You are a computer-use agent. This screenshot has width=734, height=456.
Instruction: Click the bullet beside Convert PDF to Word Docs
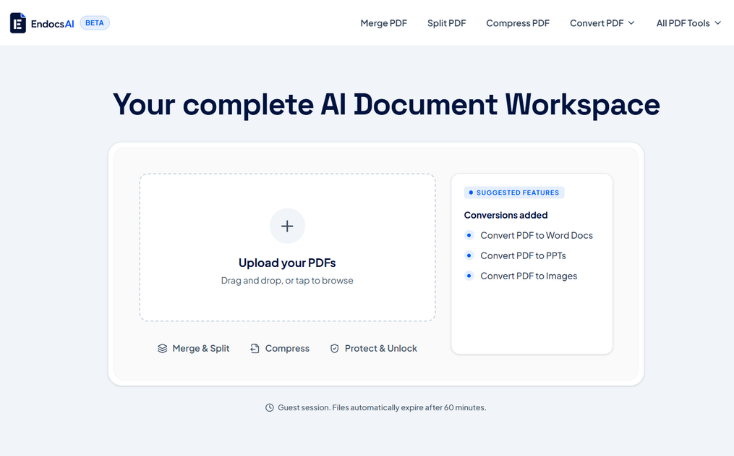tap(469, 235)
